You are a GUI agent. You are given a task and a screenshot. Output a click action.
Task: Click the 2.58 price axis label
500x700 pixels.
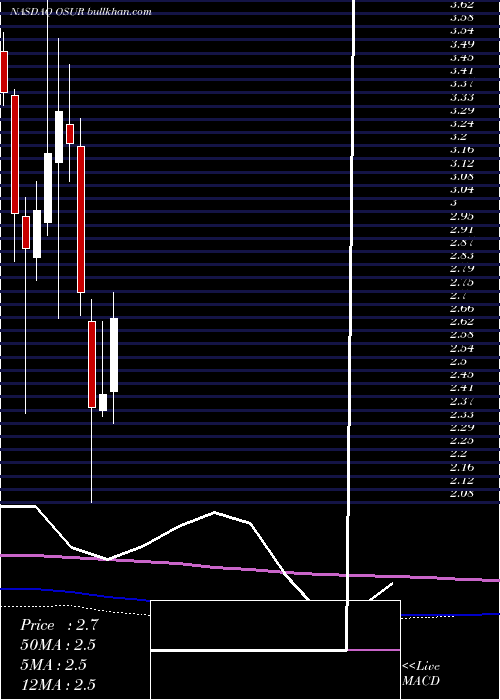click(462, 335)
